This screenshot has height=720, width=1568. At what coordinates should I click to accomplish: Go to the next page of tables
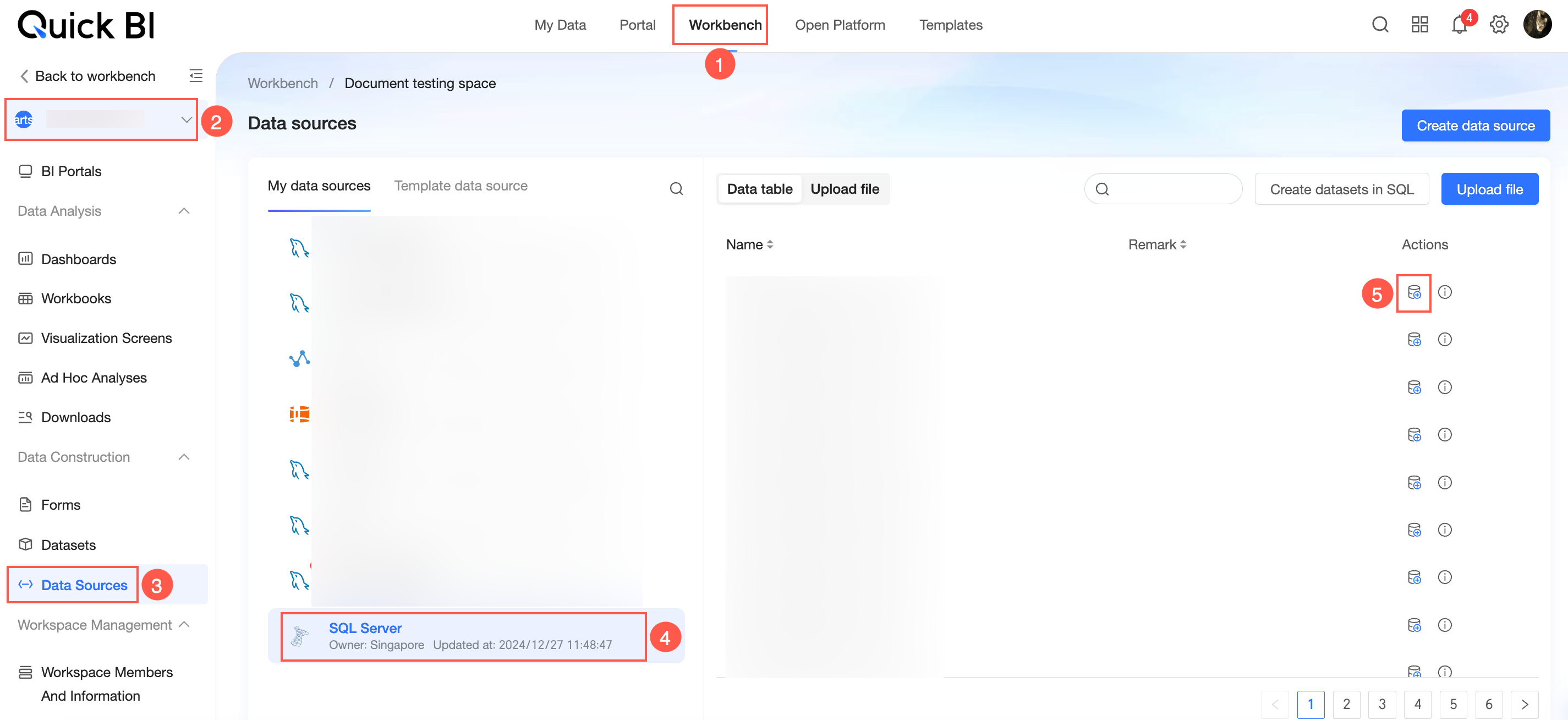click(1524, 704)
